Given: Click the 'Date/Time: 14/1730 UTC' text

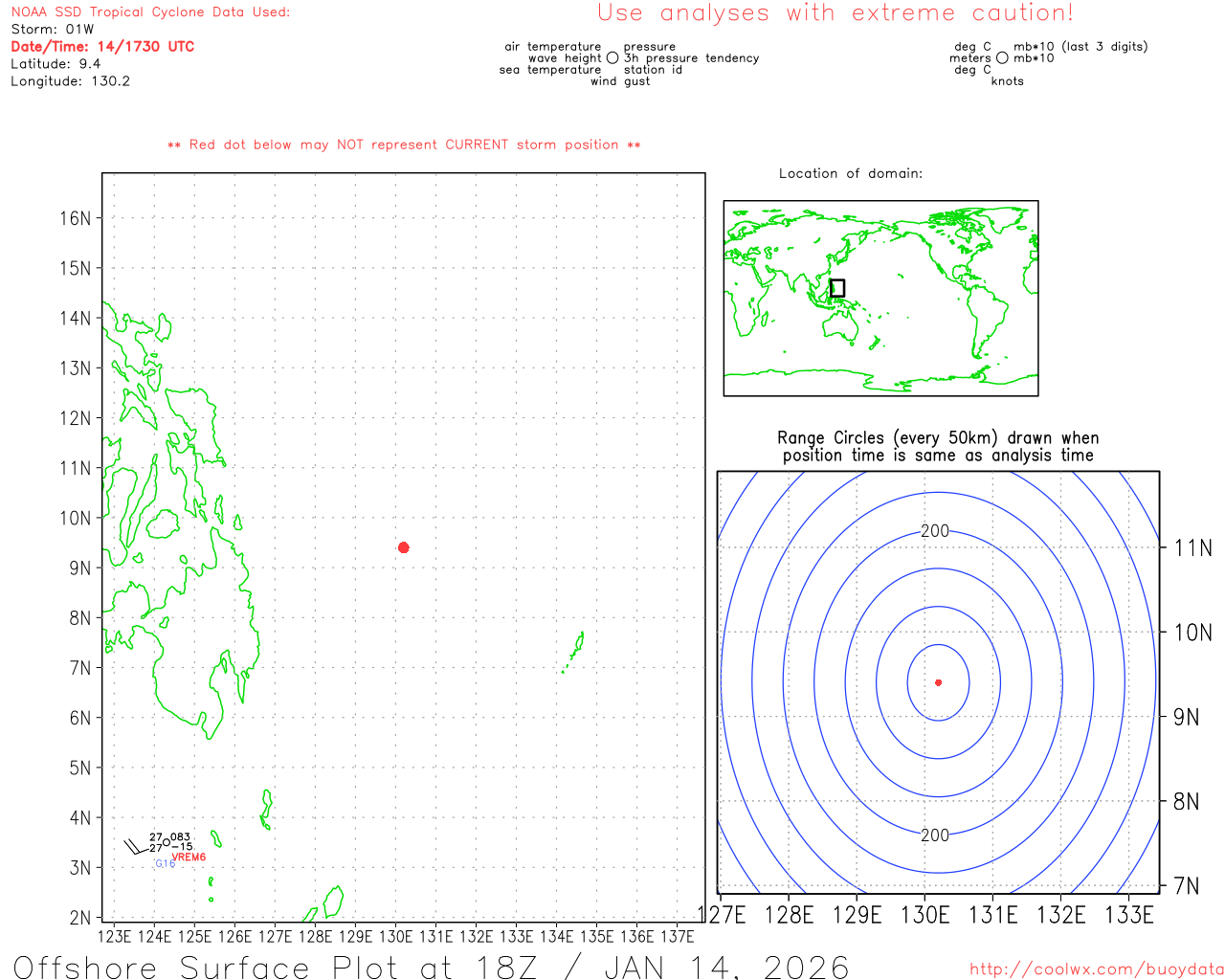Looking at the screenshot, I should (102, 47).
